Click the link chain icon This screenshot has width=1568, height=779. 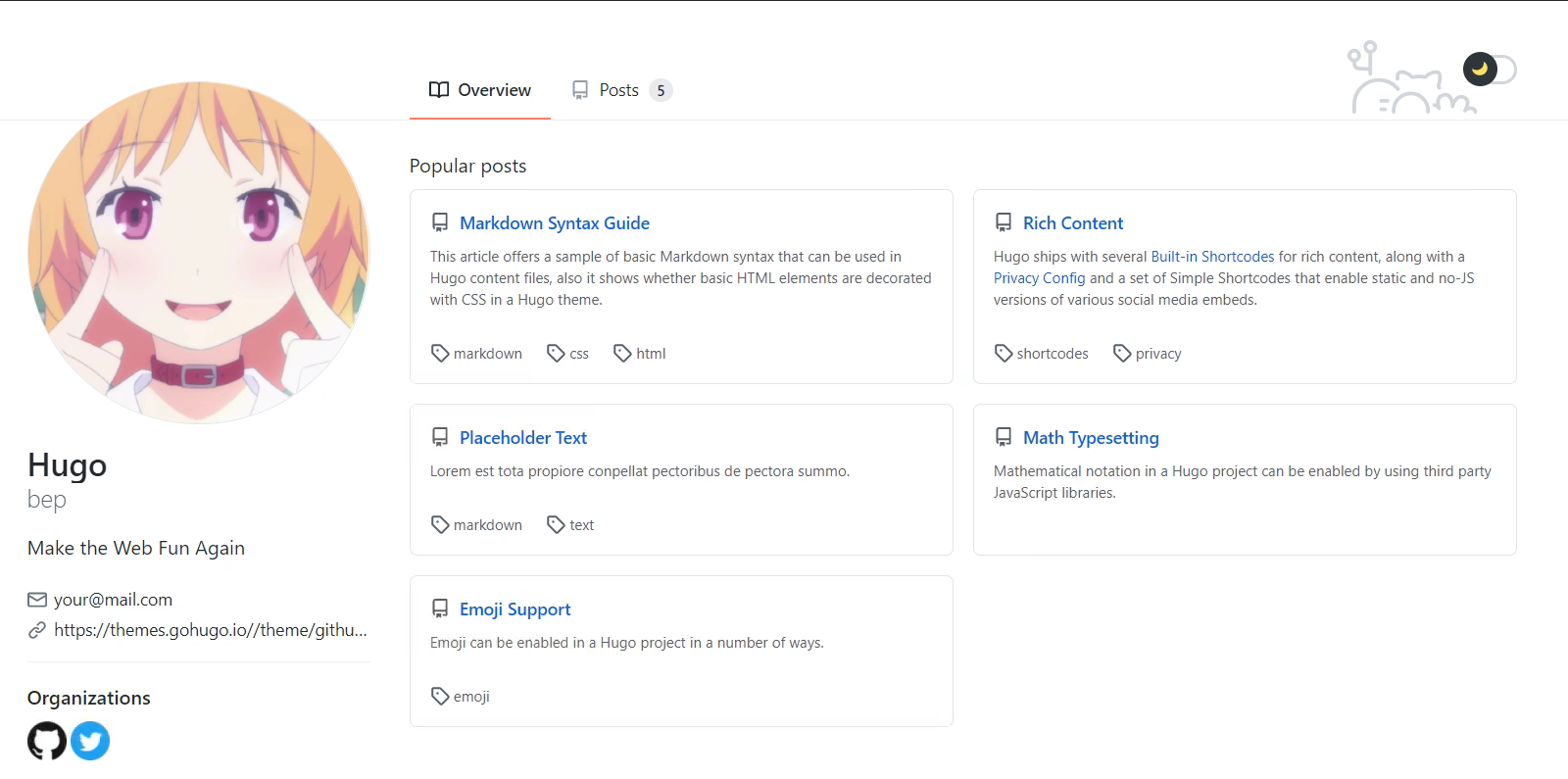pyautogui.click(x=37, y=630)
